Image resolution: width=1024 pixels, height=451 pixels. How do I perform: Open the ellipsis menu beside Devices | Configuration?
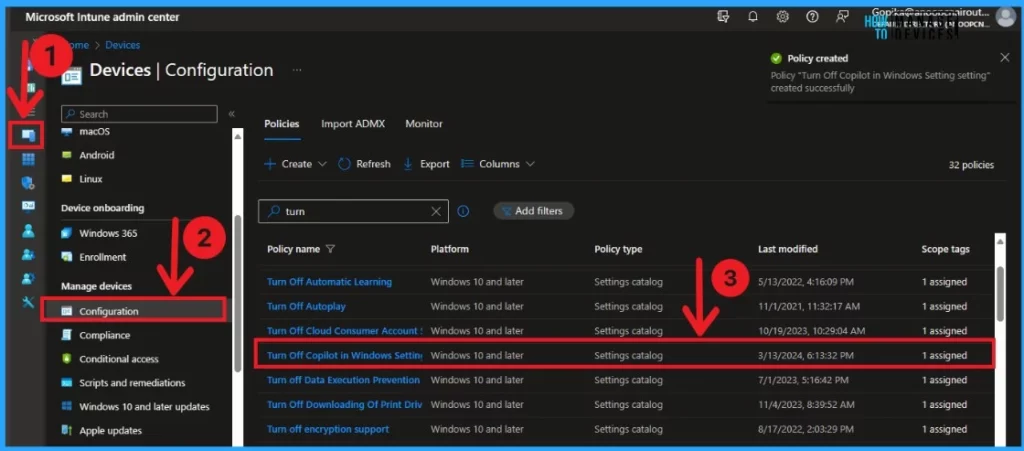point(297,70)
